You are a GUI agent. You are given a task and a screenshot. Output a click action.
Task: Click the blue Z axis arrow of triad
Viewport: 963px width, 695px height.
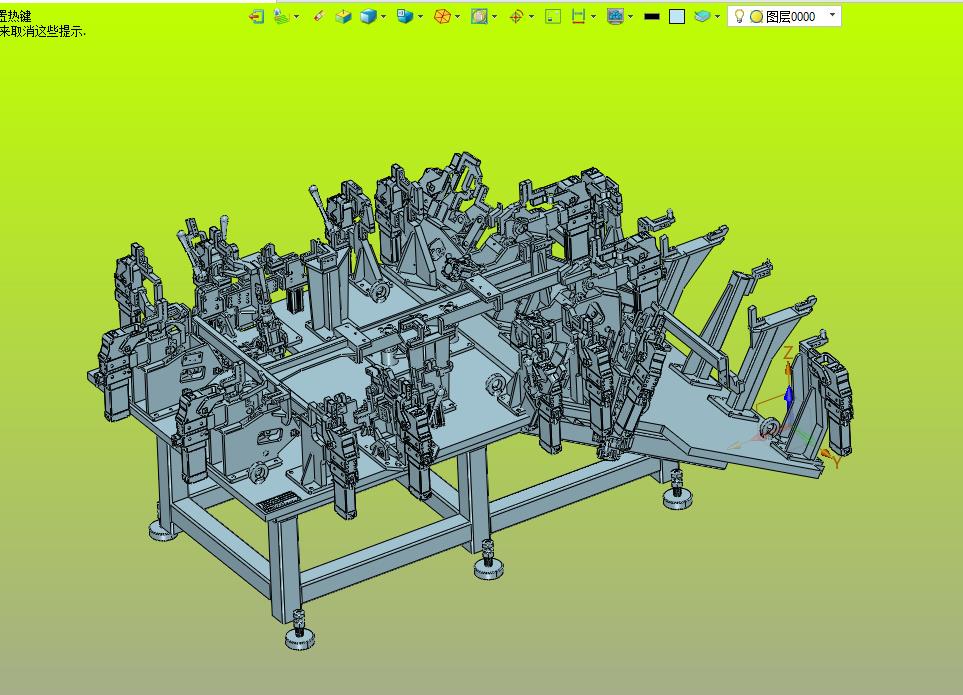[789, 393]
